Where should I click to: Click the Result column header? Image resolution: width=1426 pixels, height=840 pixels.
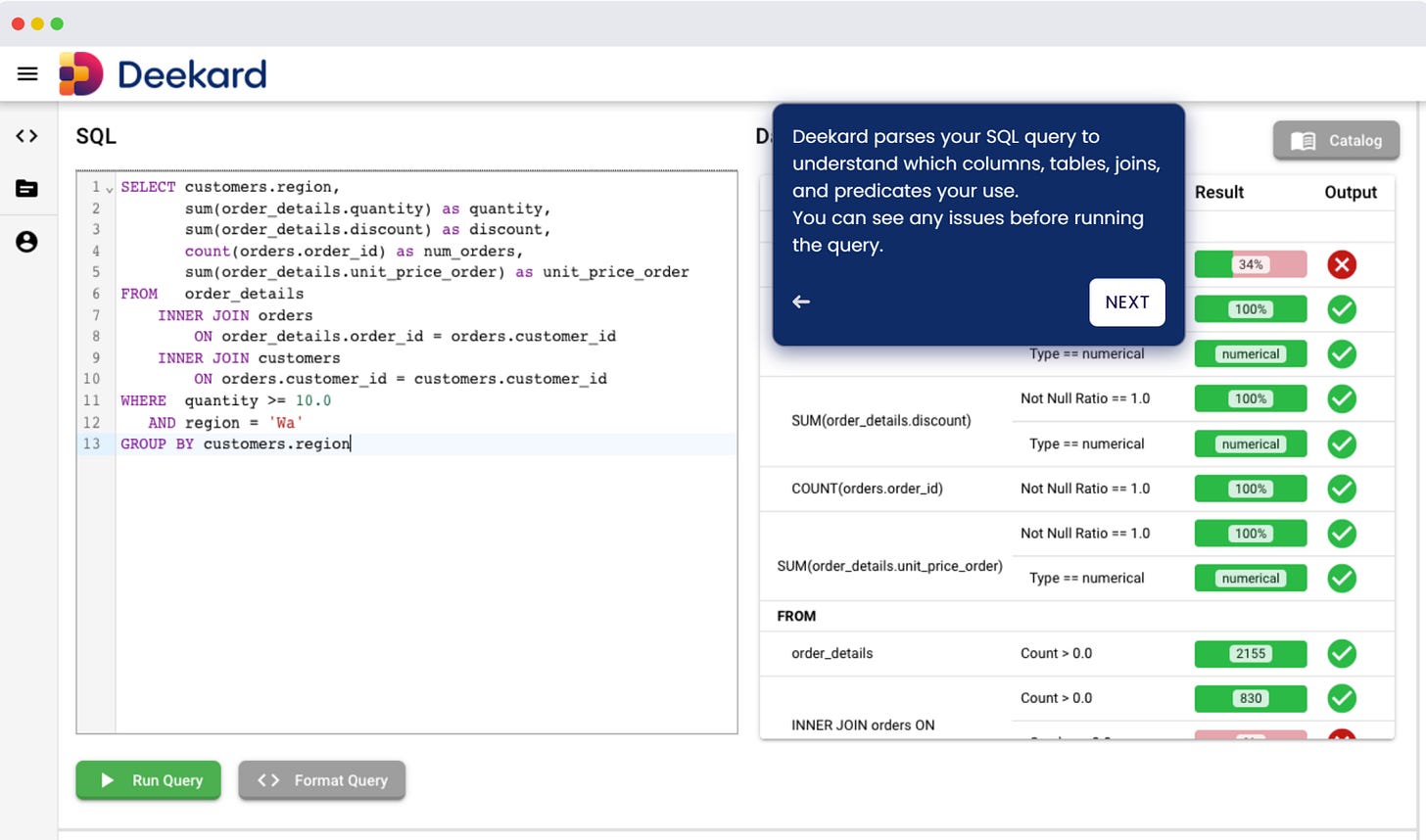[1219, 193]
